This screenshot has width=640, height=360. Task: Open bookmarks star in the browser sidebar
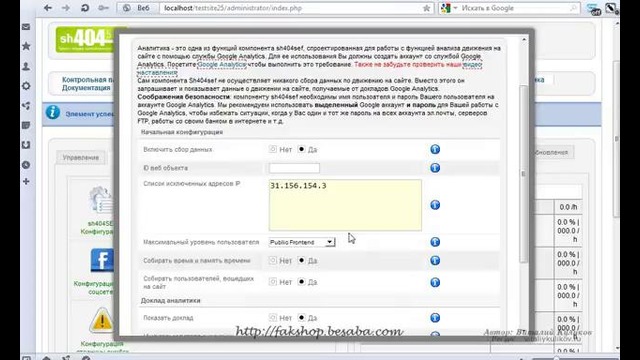(x=26, y=46)
